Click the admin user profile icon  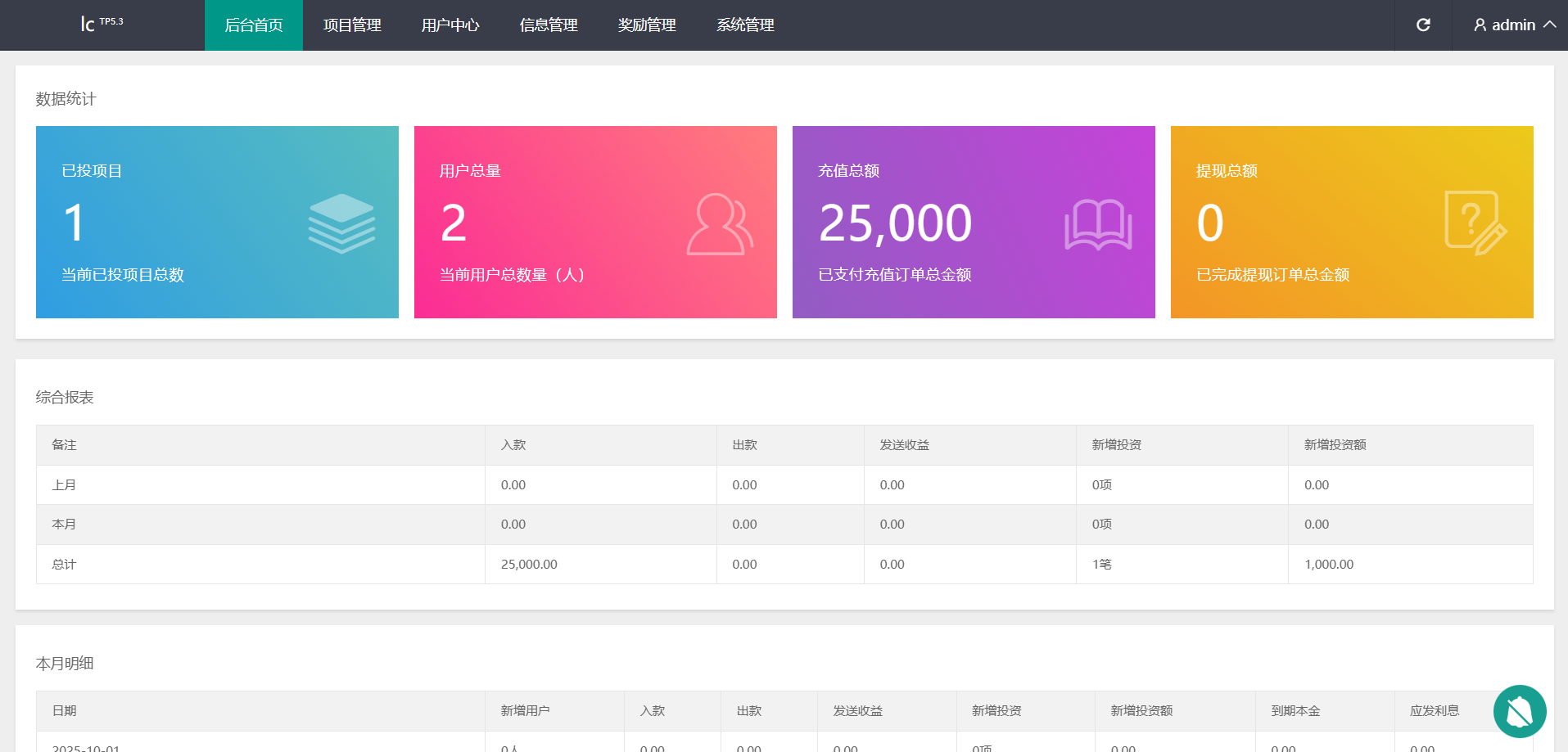tap(1480, 25)
